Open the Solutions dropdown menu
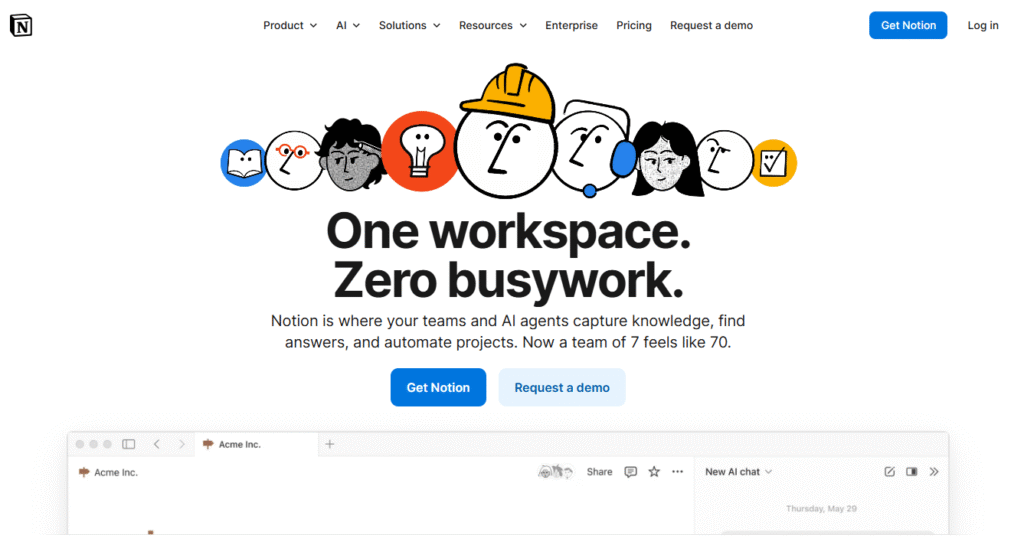The image size is (1024, 545). (409, 25)
